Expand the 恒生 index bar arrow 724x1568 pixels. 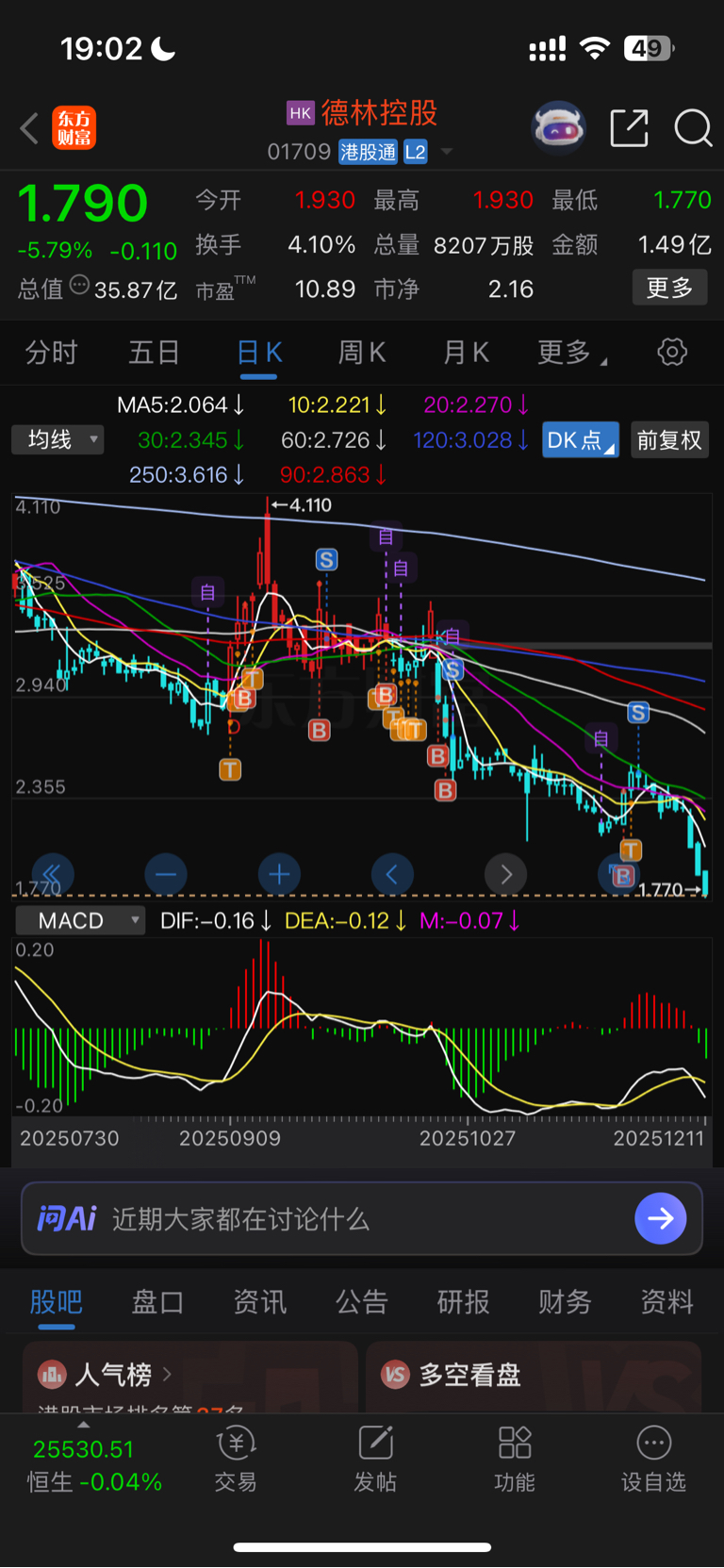[x=83, y=1425]
